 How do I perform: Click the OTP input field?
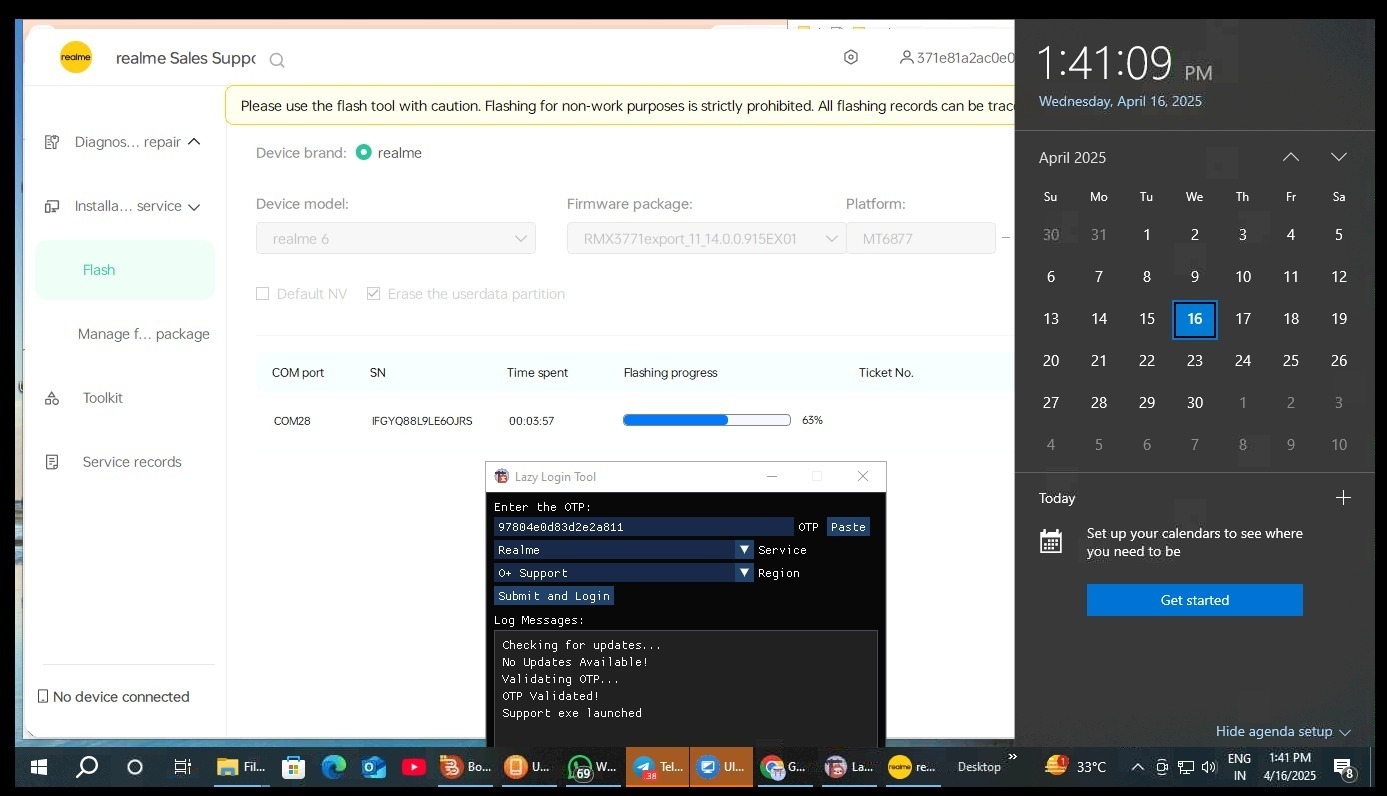point(643,527)
